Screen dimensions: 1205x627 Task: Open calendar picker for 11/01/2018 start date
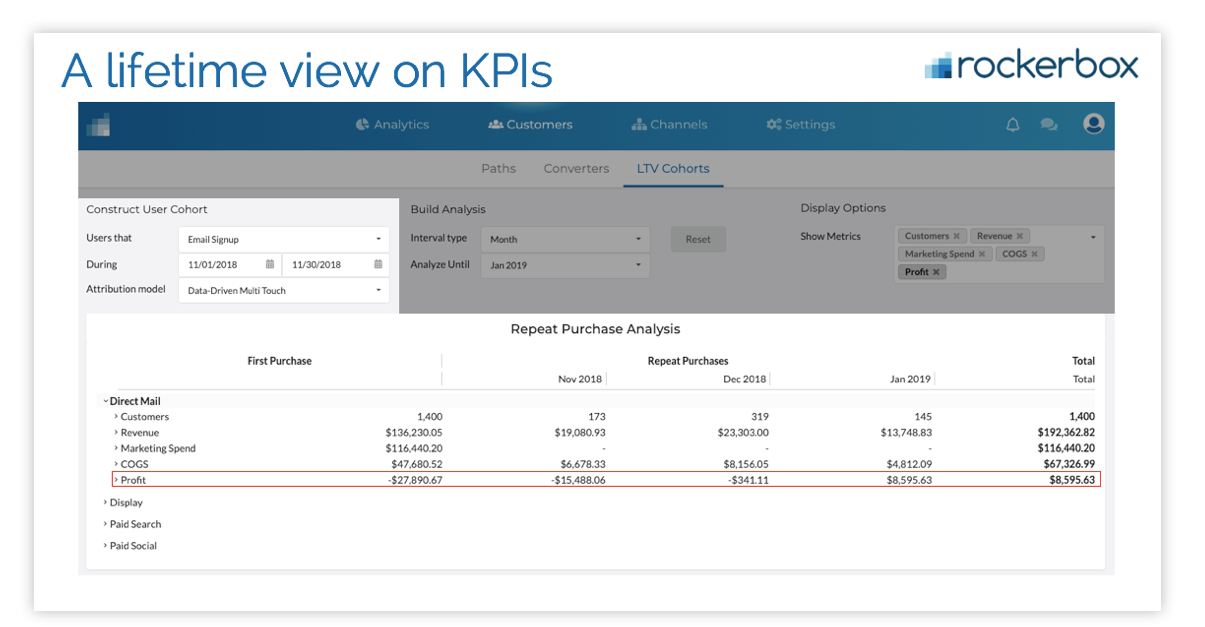coord(270,265)
